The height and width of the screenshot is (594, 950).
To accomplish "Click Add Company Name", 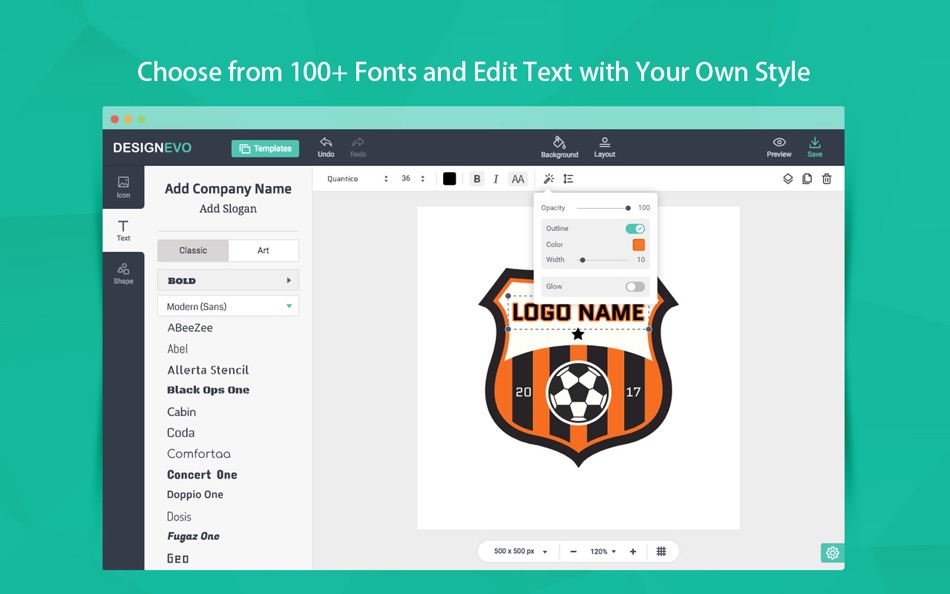I will (228, 189).
